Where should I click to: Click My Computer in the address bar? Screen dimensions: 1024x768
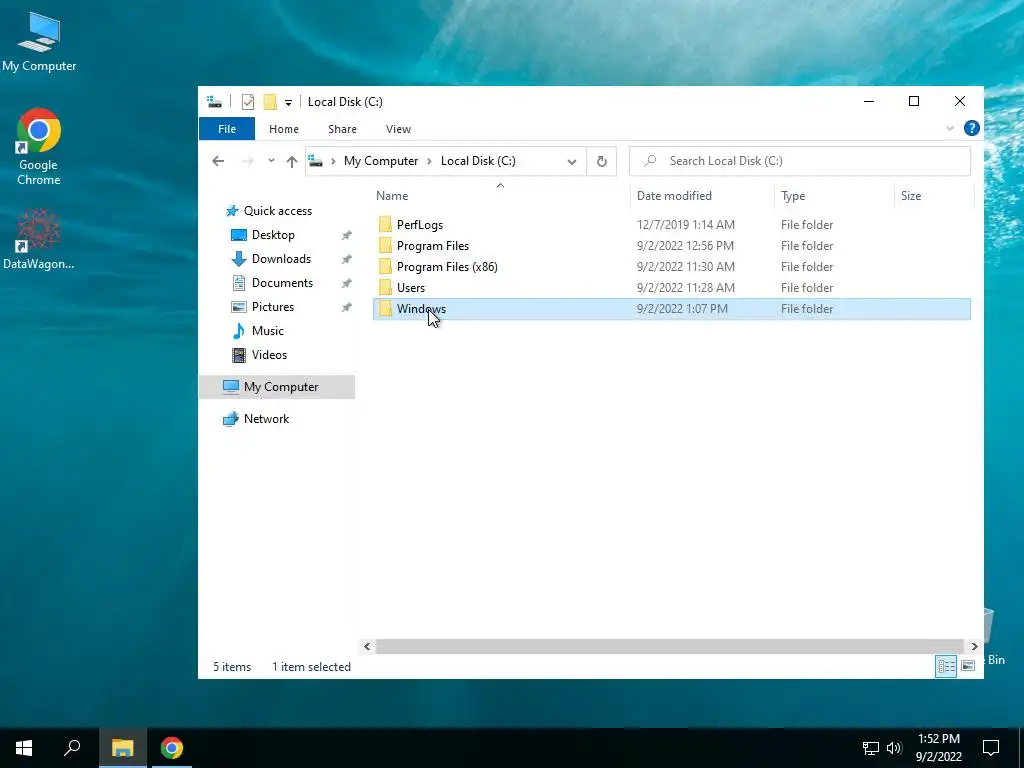coord(381,161)
